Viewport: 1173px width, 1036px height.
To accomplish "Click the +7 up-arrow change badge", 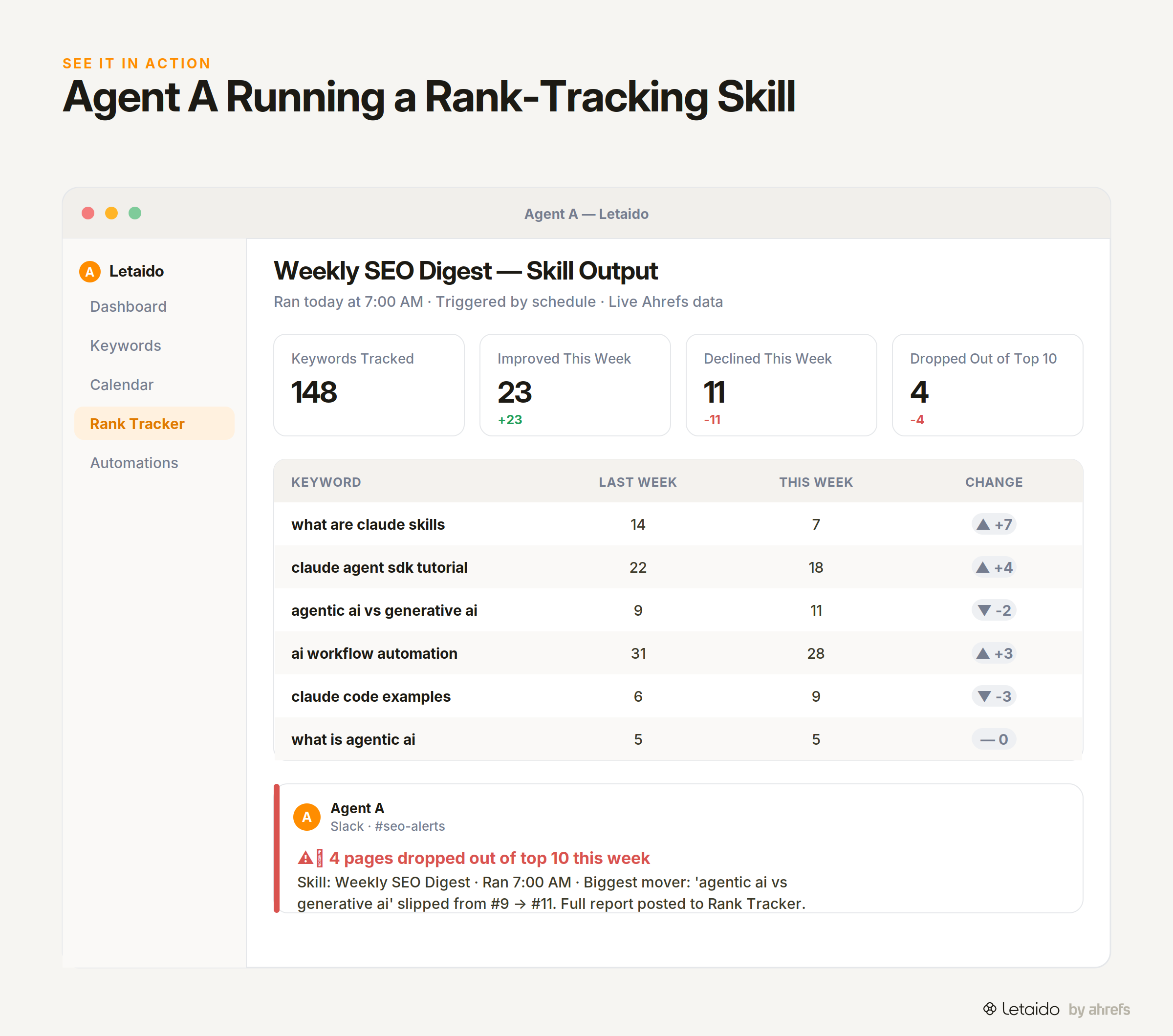I will pos(994,524).
